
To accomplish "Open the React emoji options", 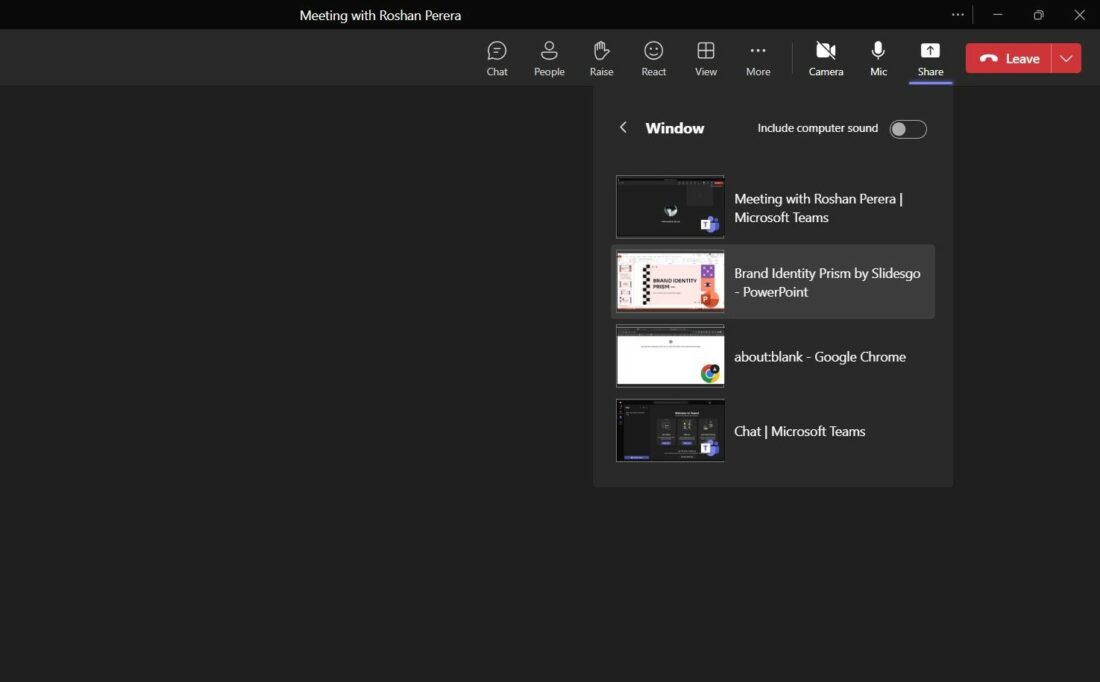I will click(x=653, y=57).
